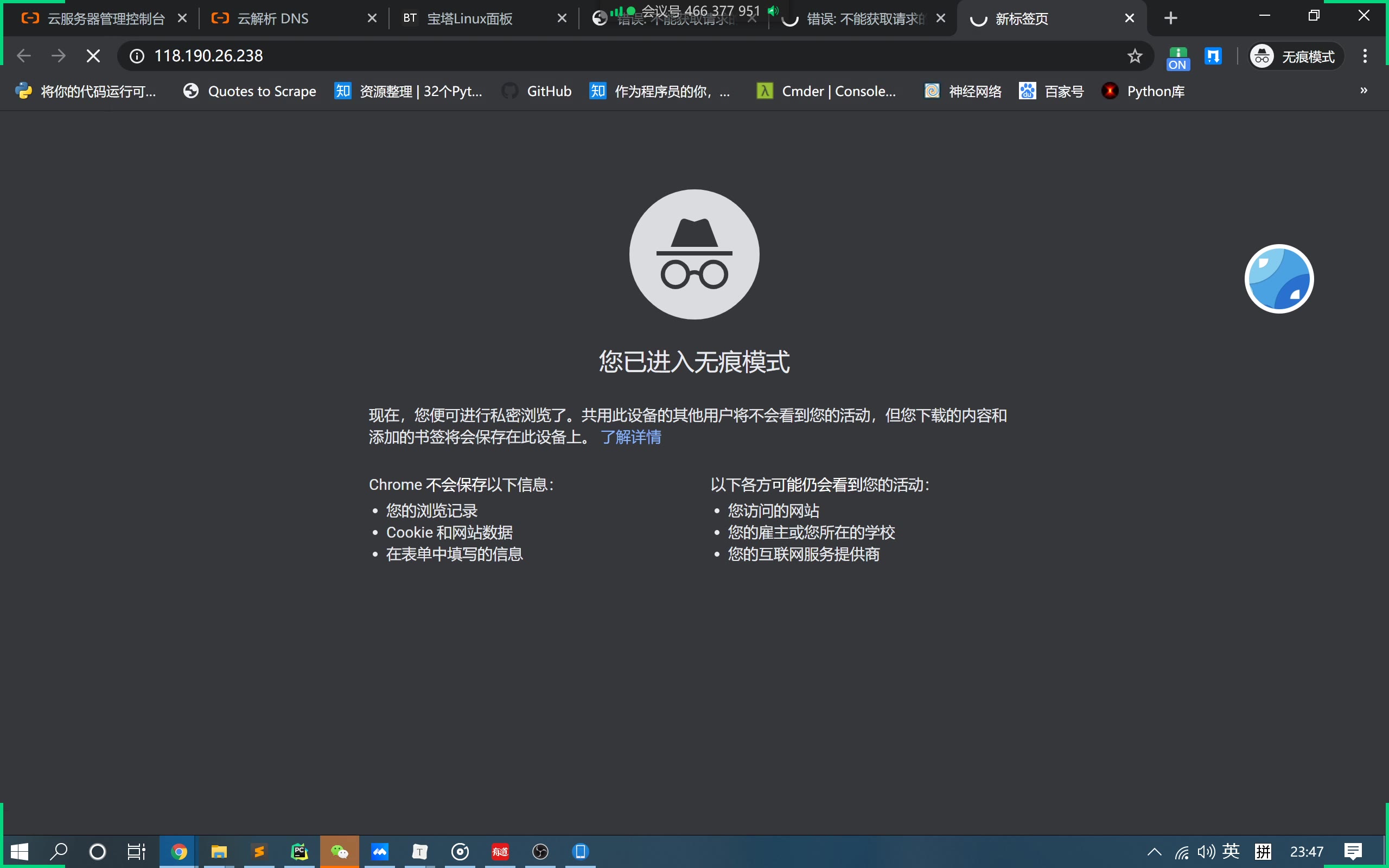The height and width of the screenshot is (868, 1389).
Task: Open network status in system tray
Action: point(1182,852)
